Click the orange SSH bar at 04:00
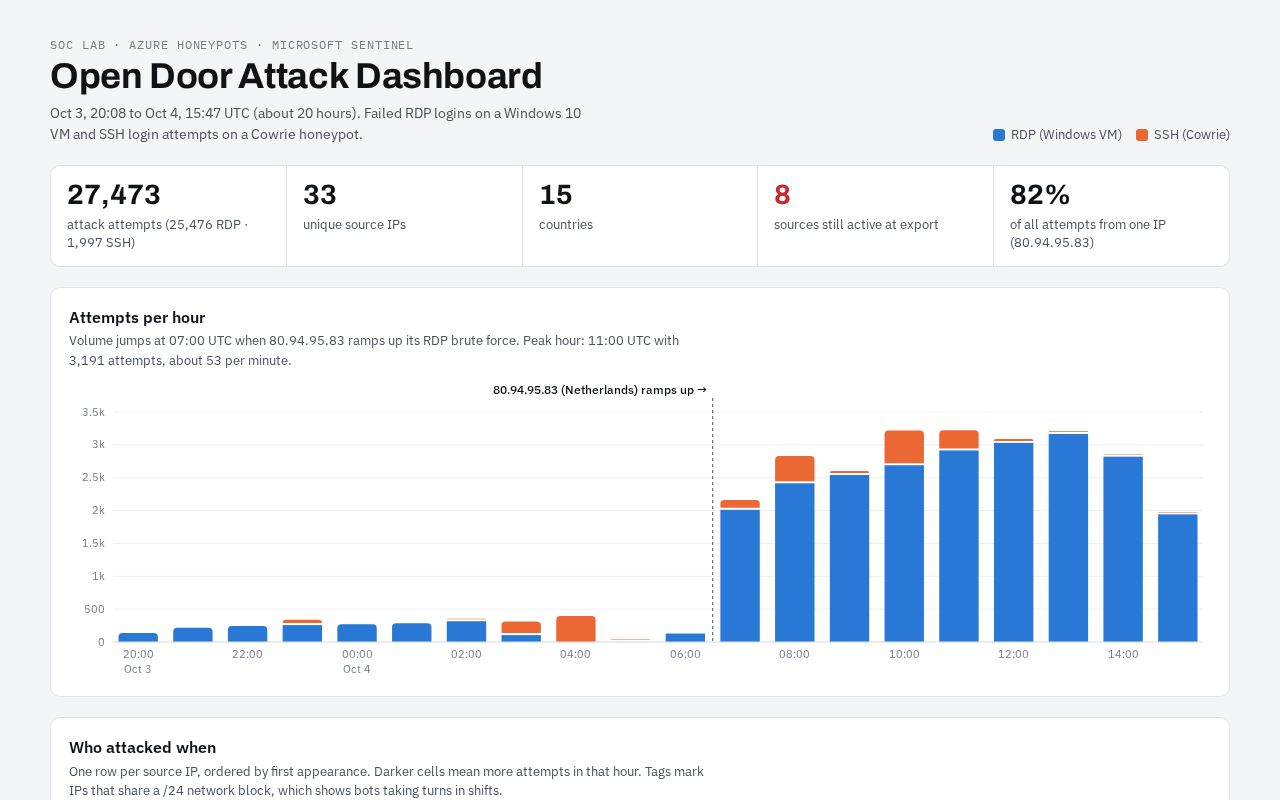This screenshot has height=800, width=1280. pos(576,628)
